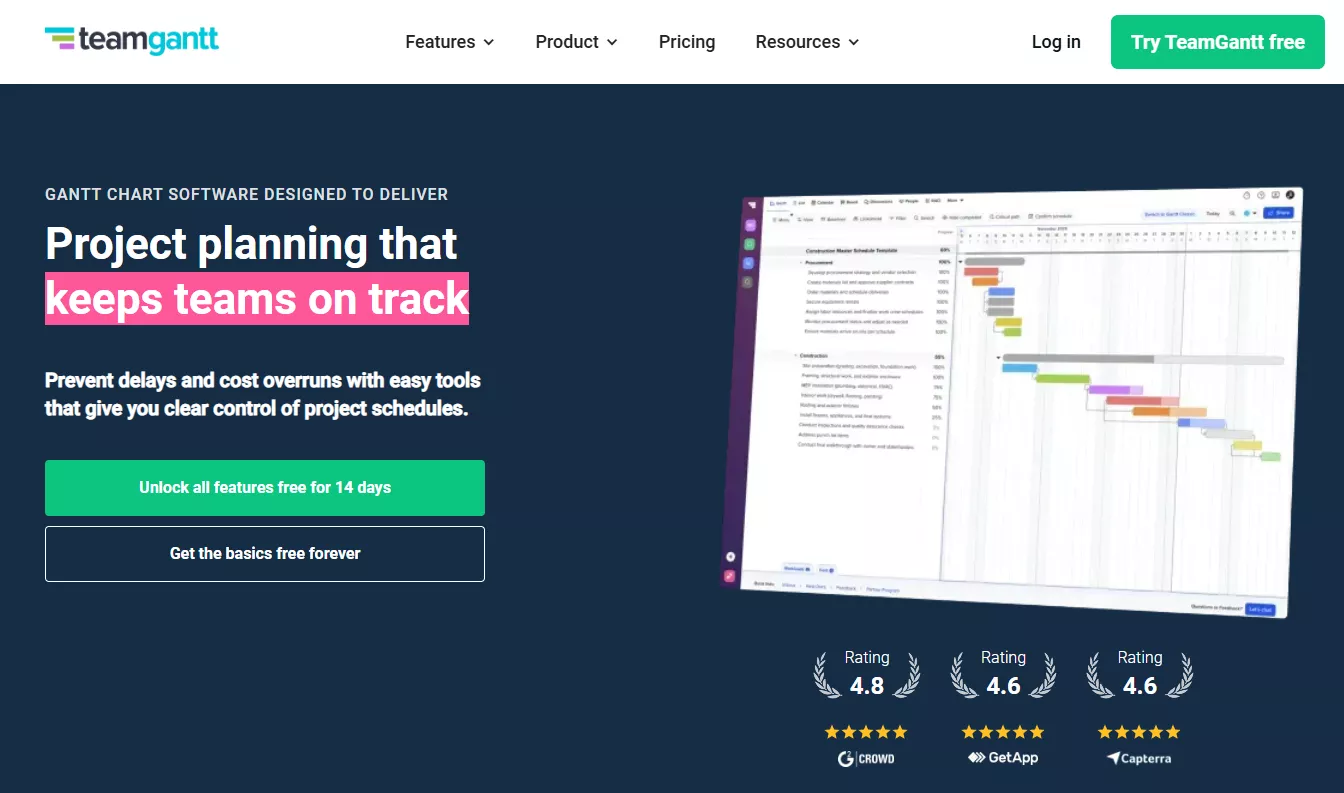Image resolution: width=1344 pixels, height=793 pixels.
Task: Click the Capterra logo
Action: coord(1139,758)
